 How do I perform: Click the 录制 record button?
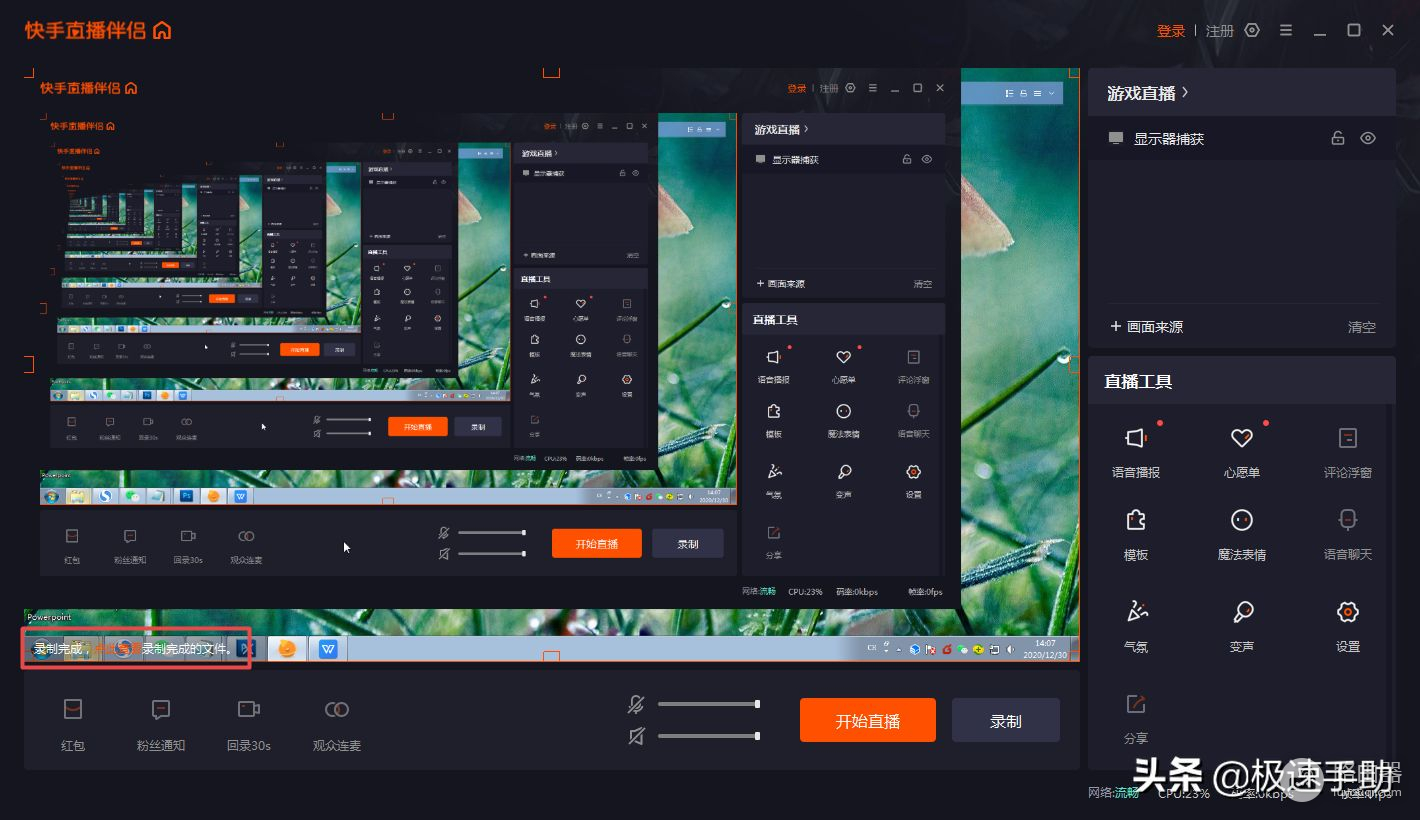[1006, 720]
